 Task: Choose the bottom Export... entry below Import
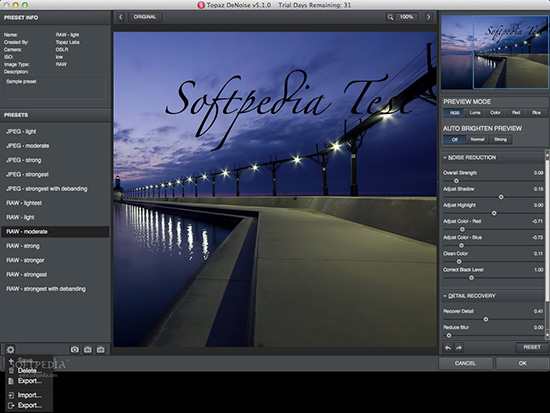30,406
